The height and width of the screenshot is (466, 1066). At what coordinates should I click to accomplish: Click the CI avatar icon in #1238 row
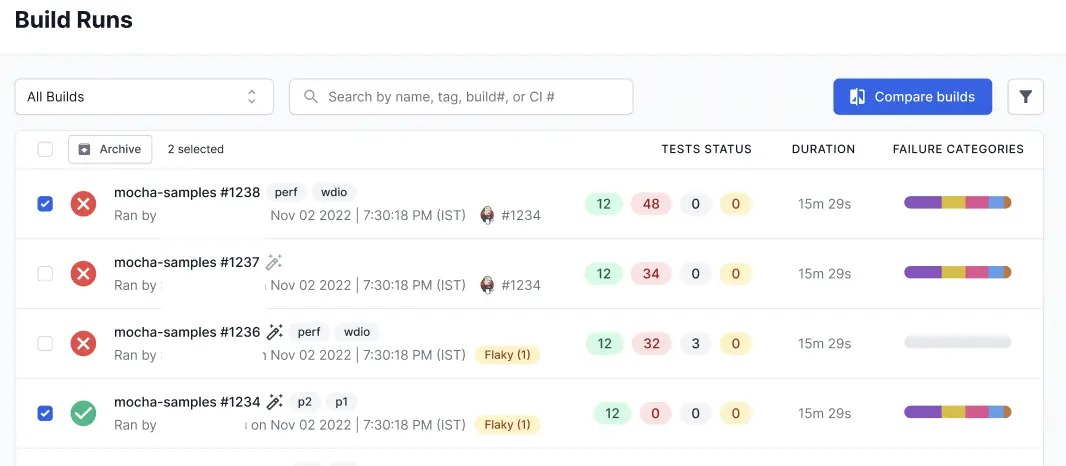[x=488, y=215]
